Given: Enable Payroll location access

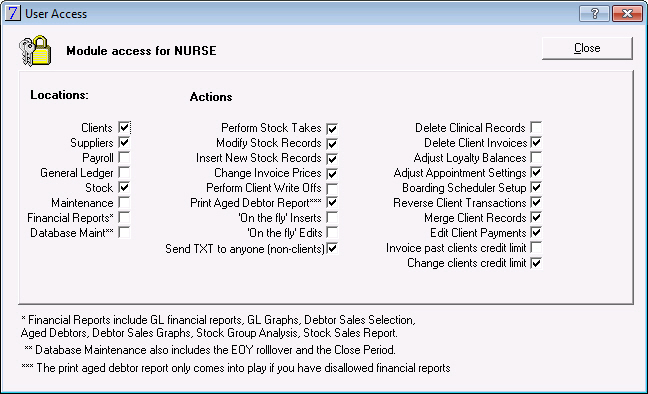Looking at the screenshot, I should (124, 158).
